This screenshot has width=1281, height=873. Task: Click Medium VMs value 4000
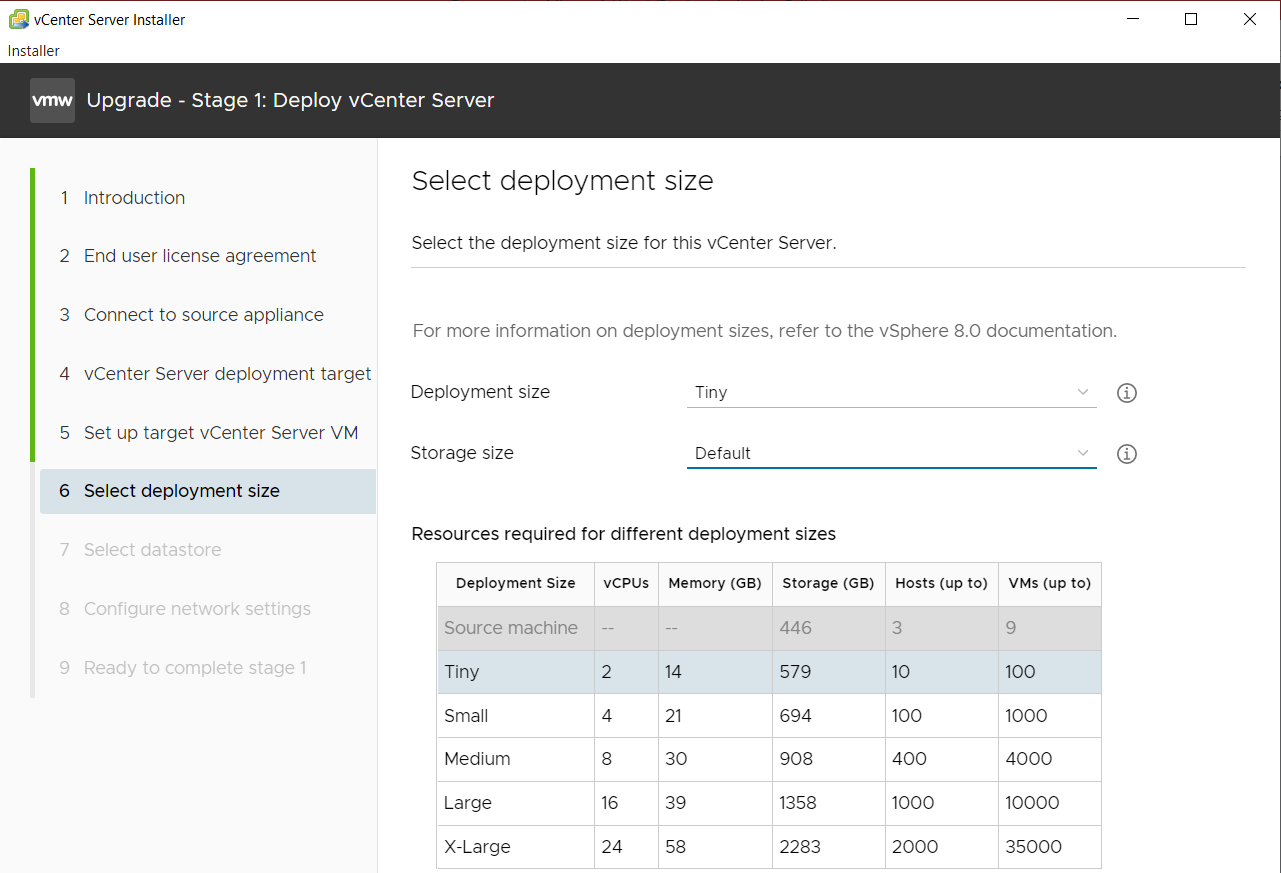point(1029,759)
